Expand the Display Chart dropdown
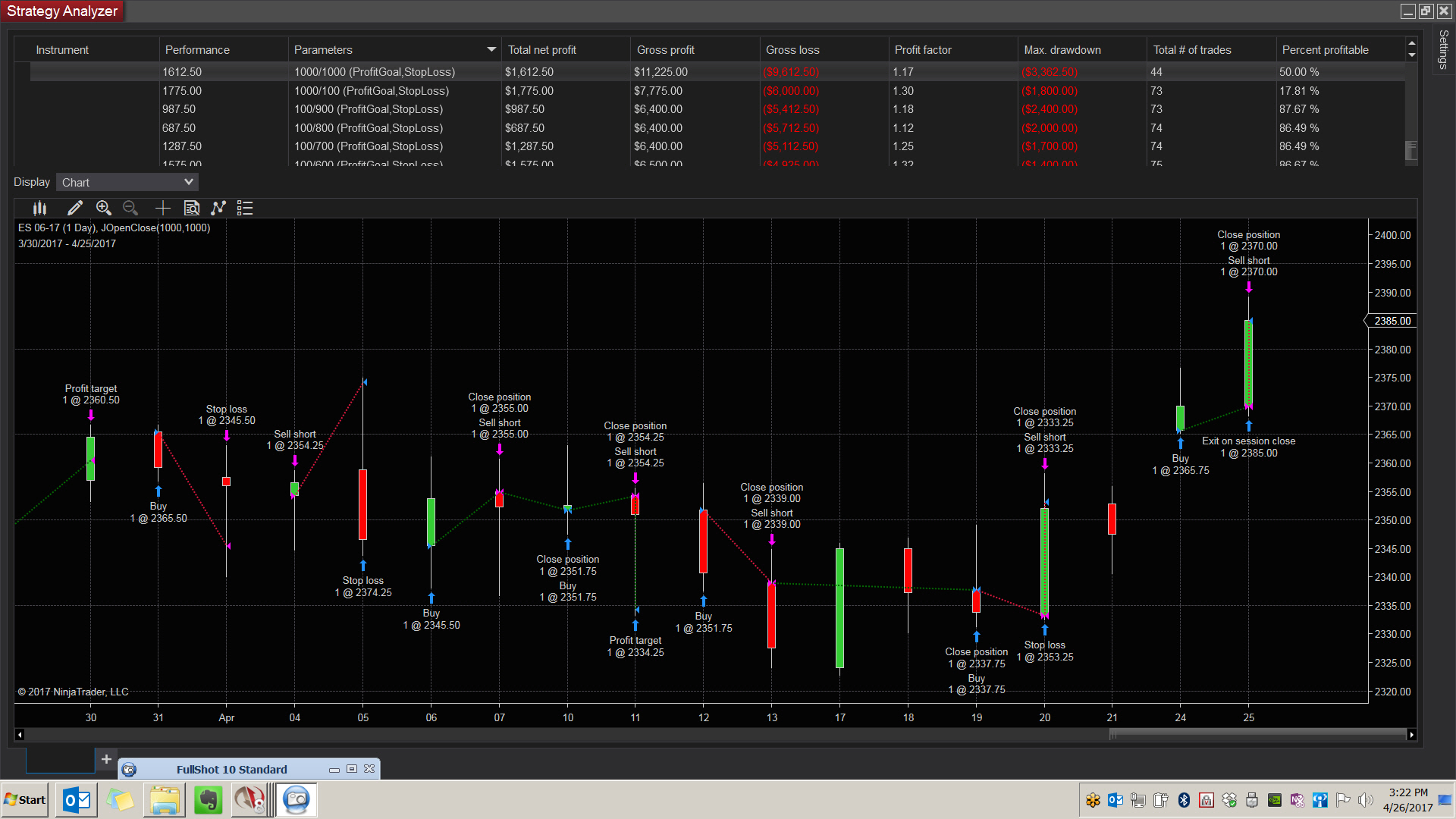The image size is (1456, 819). click(x=127, y=182)
